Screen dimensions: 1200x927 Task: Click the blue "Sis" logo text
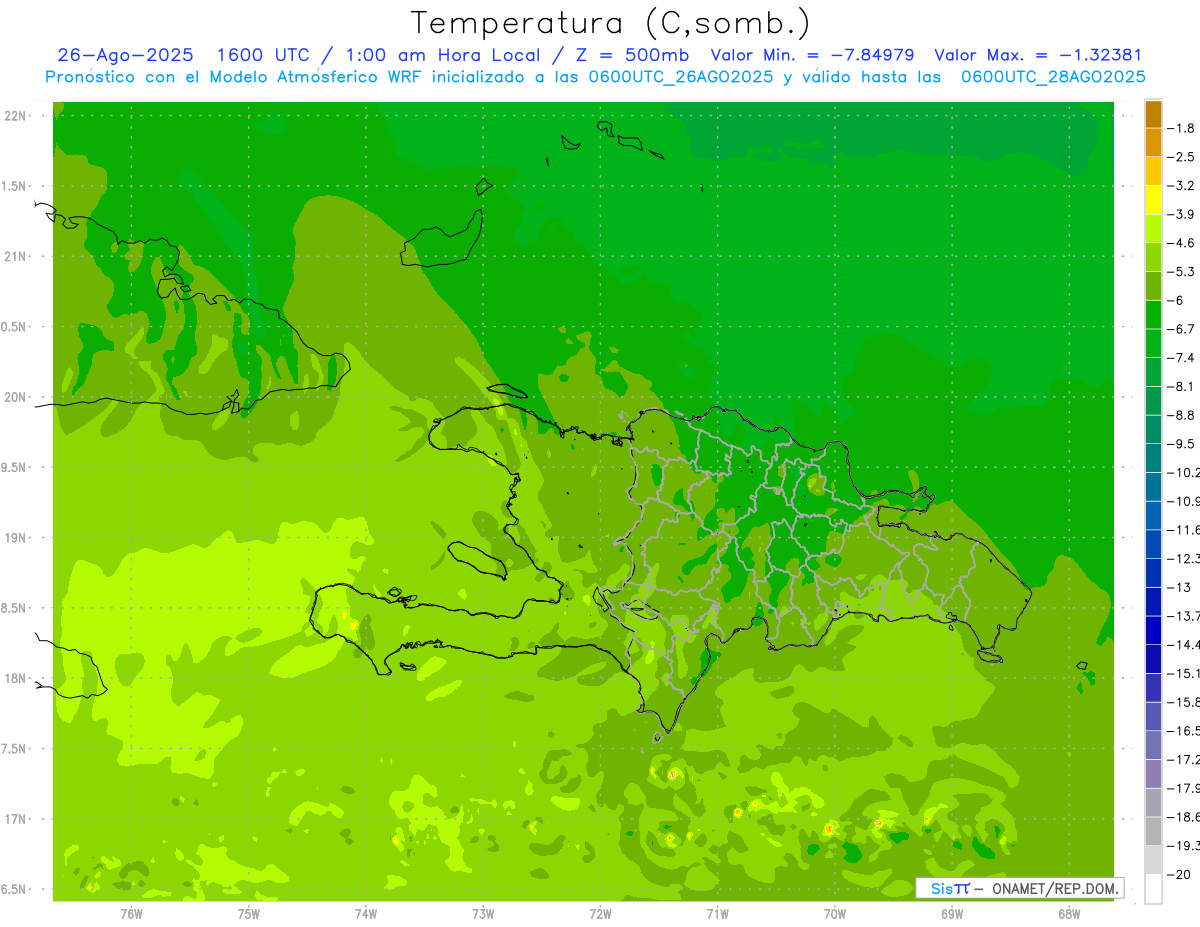click(x=942, y=888)
